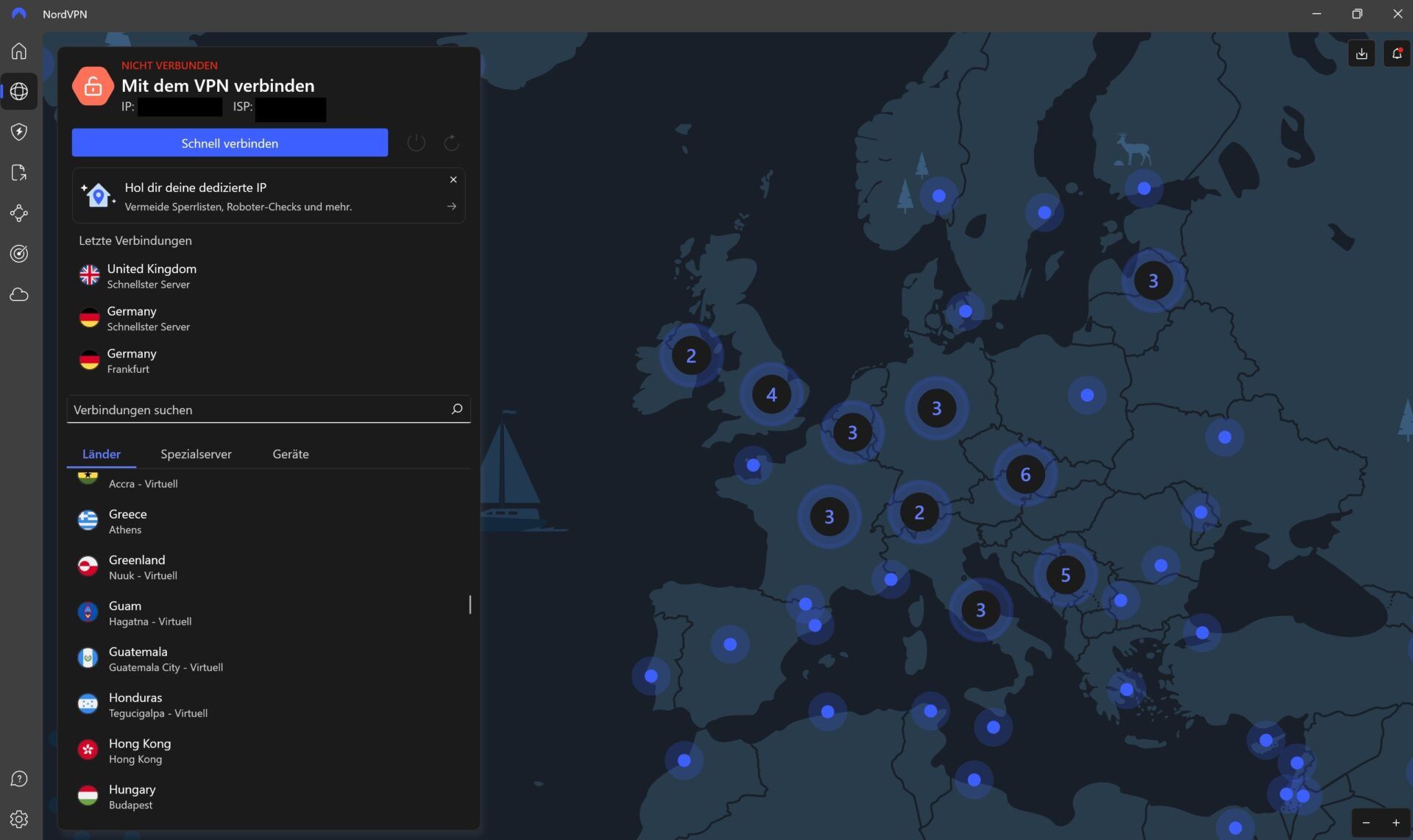
Task: Click the Schnell verbinden button
Action: click(230, 143)
